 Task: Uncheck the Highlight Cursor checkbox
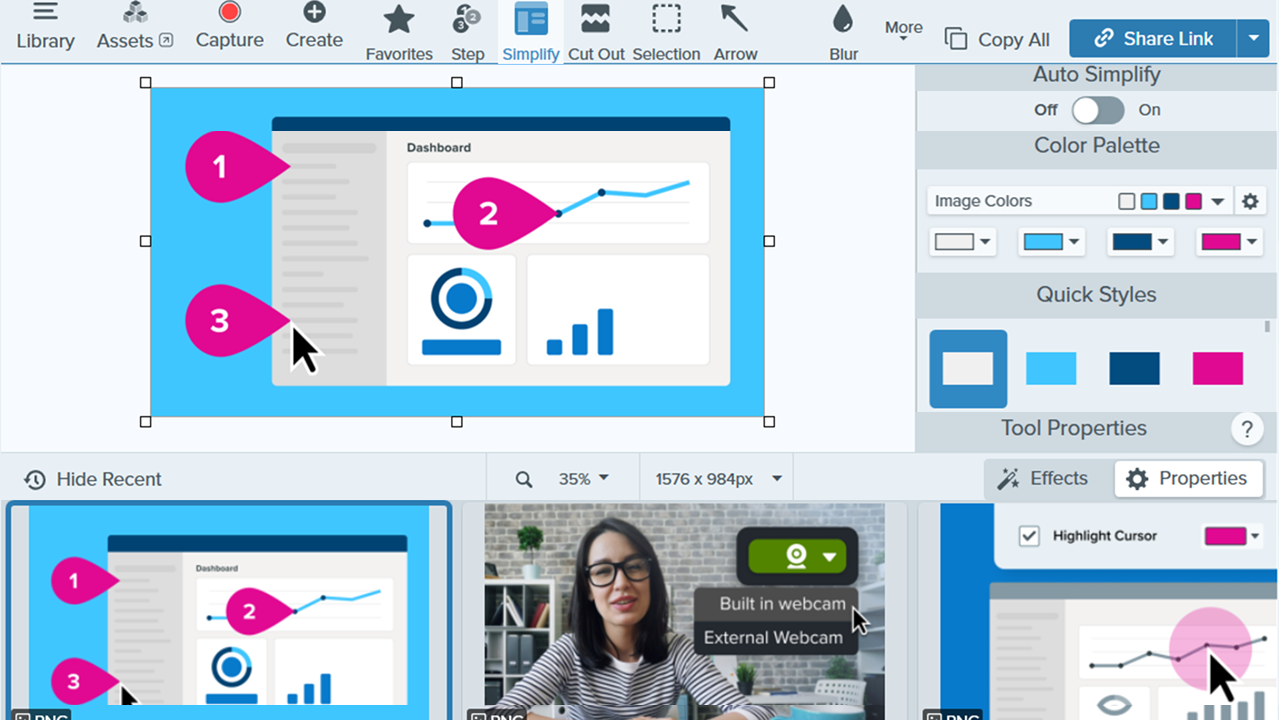tap(1029, 536)
